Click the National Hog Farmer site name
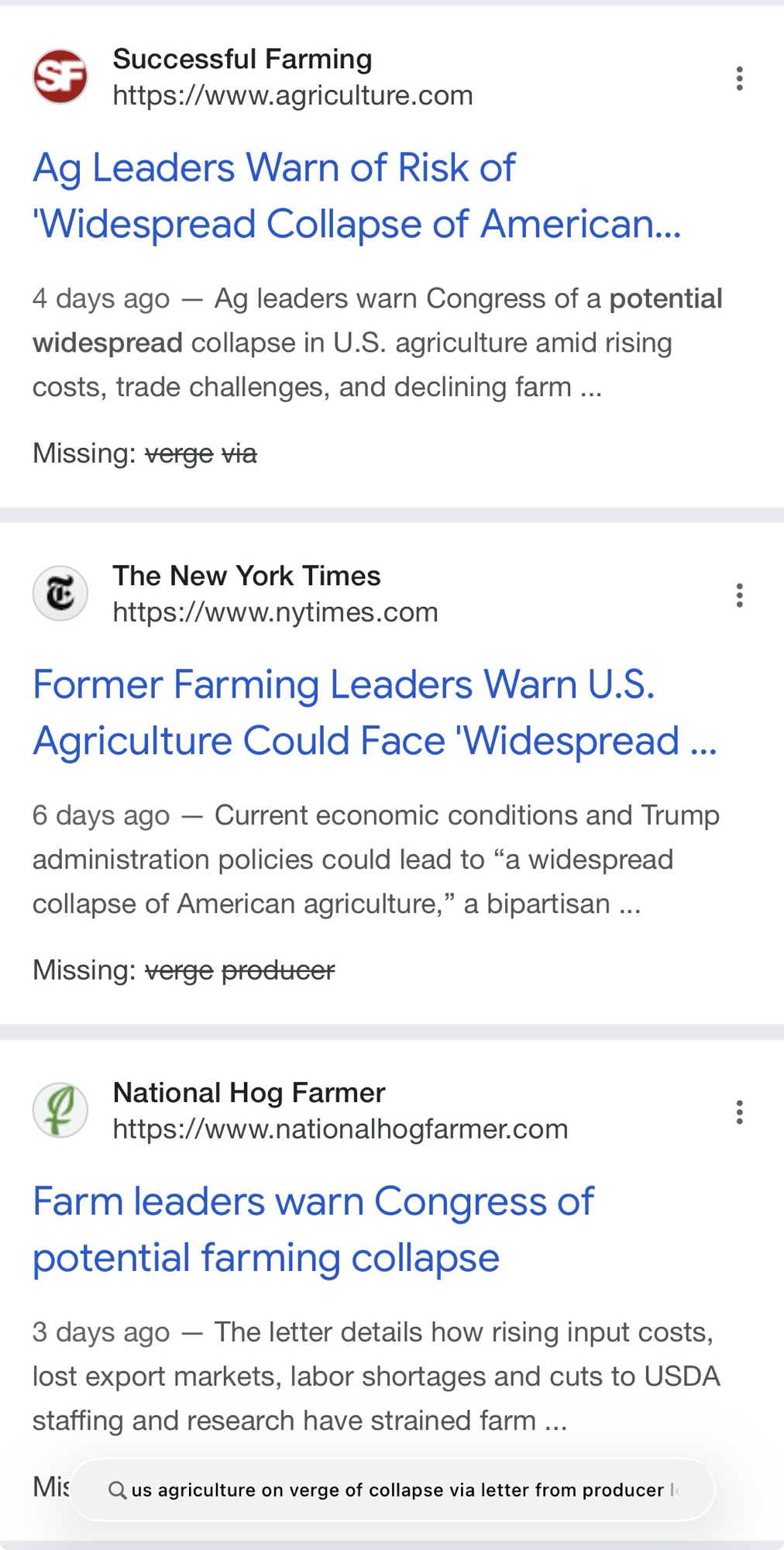 249,1093
